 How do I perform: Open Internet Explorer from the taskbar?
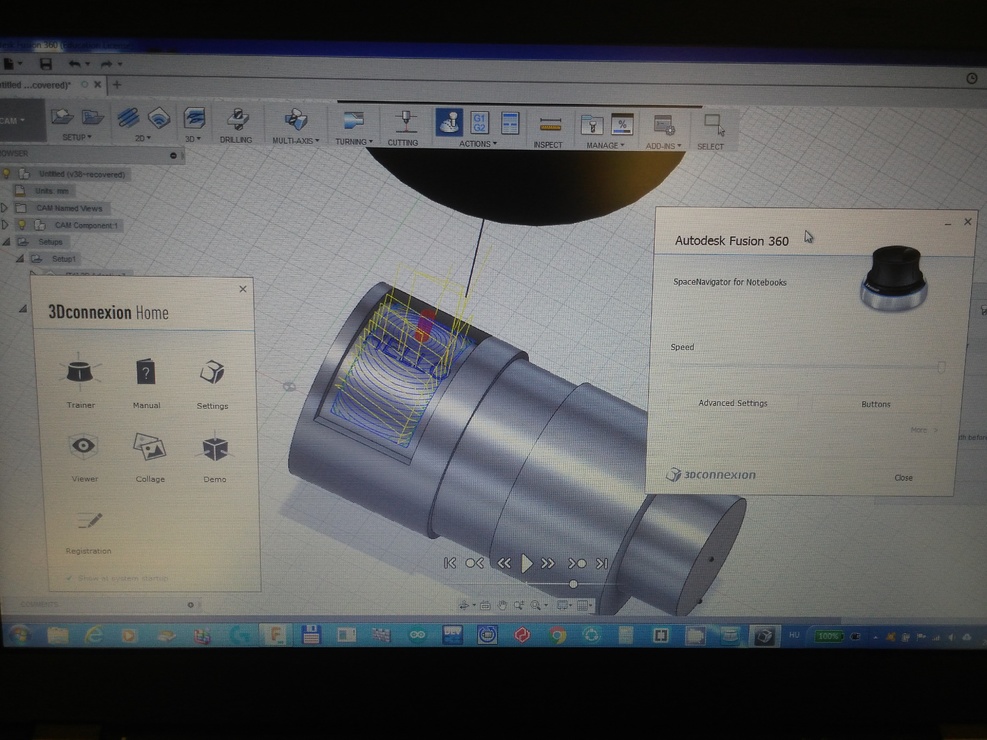94,635
